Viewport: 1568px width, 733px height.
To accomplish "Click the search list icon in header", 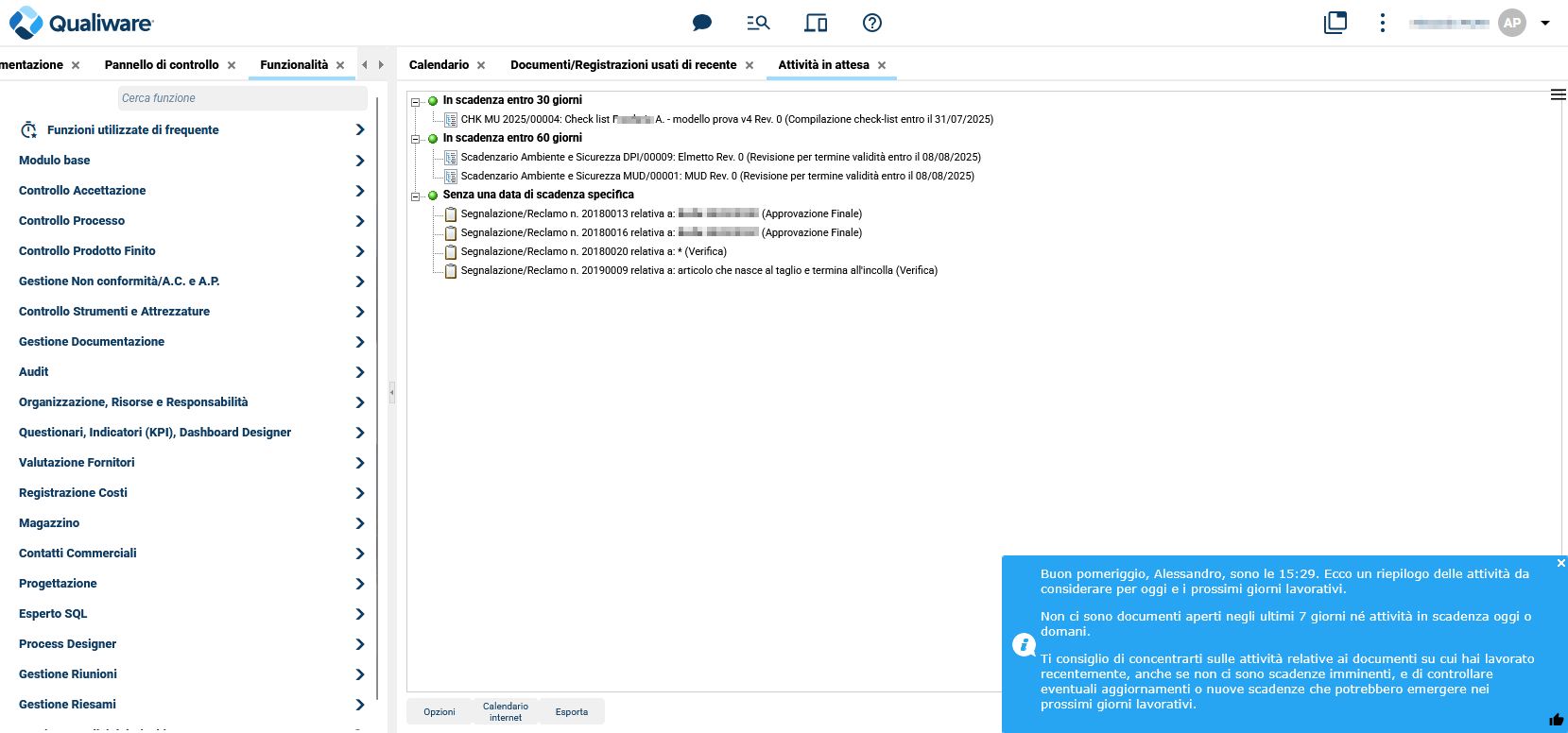I will coord(758,23).
